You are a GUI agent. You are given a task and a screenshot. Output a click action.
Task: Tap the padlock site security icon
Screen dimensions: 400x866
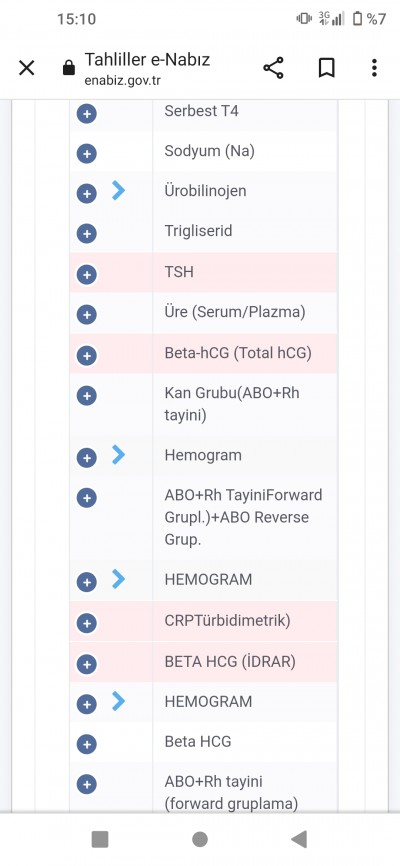69,68
